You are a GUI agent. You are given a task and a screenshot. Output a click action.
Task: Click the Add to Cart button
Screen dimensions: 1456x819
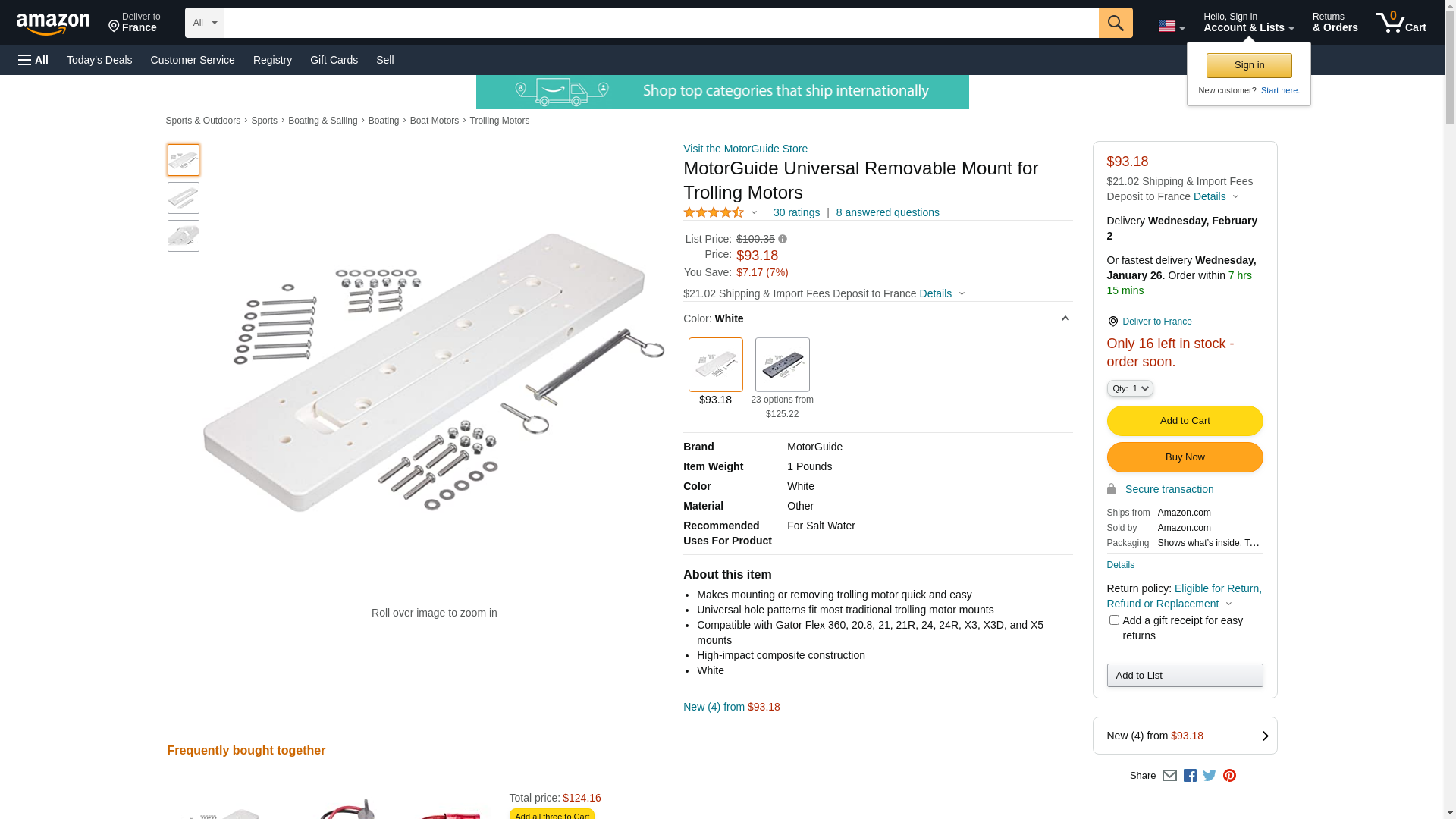click(x=1185, y=421)
